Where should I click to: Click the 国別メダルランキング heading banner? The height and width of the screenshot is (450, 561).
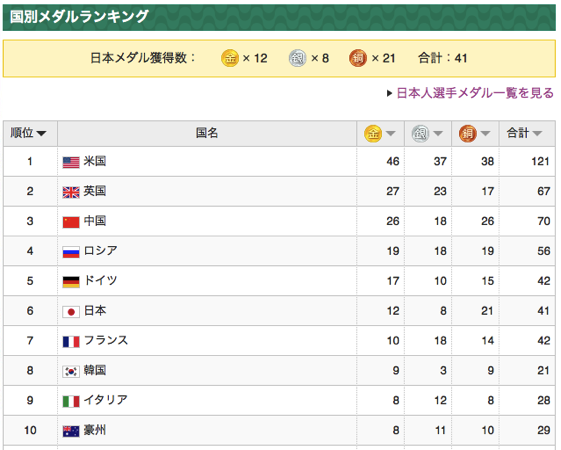(279, 17)
